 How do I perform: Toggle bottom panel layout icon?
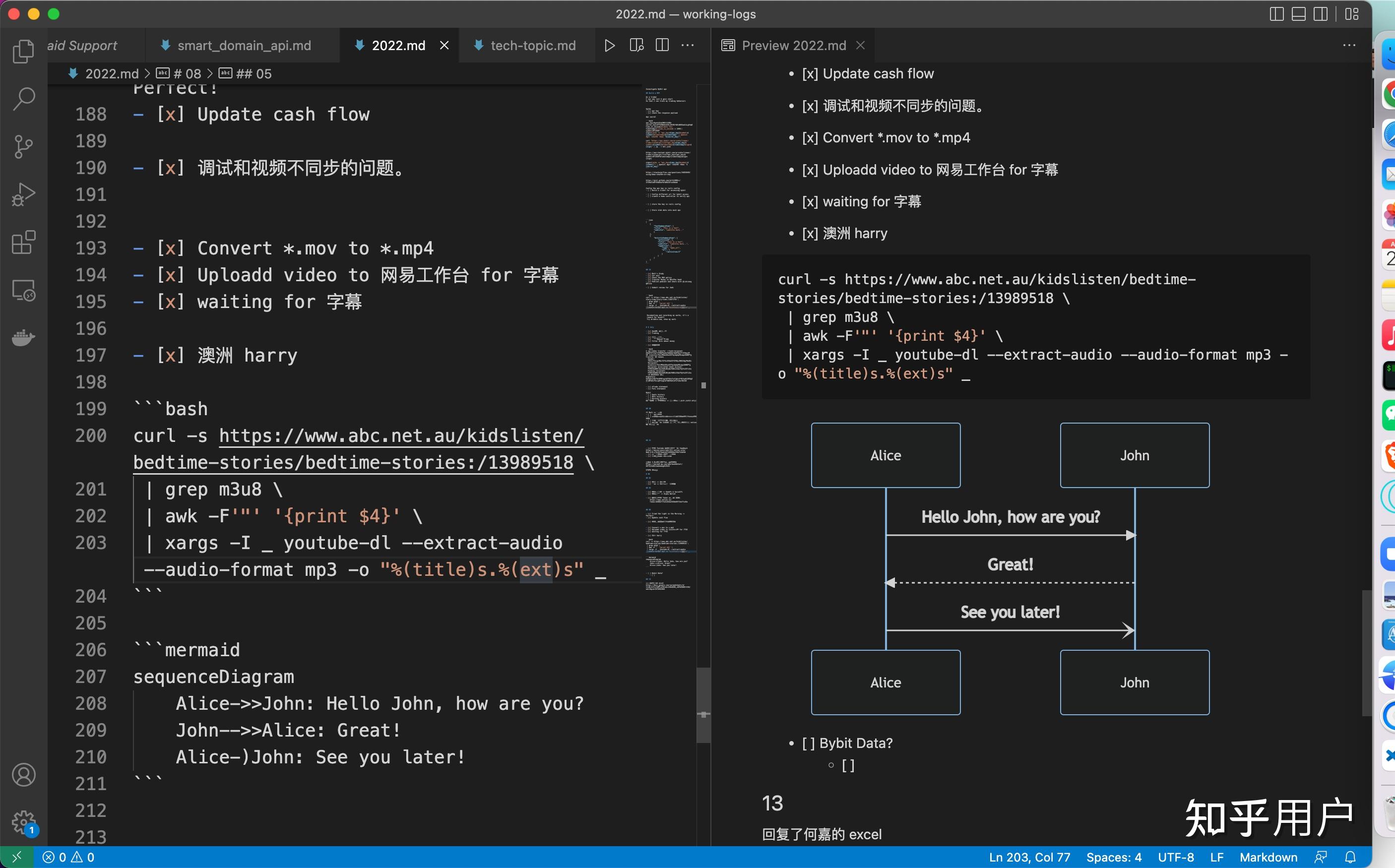pyautogui.click(x=1299, y=14)
